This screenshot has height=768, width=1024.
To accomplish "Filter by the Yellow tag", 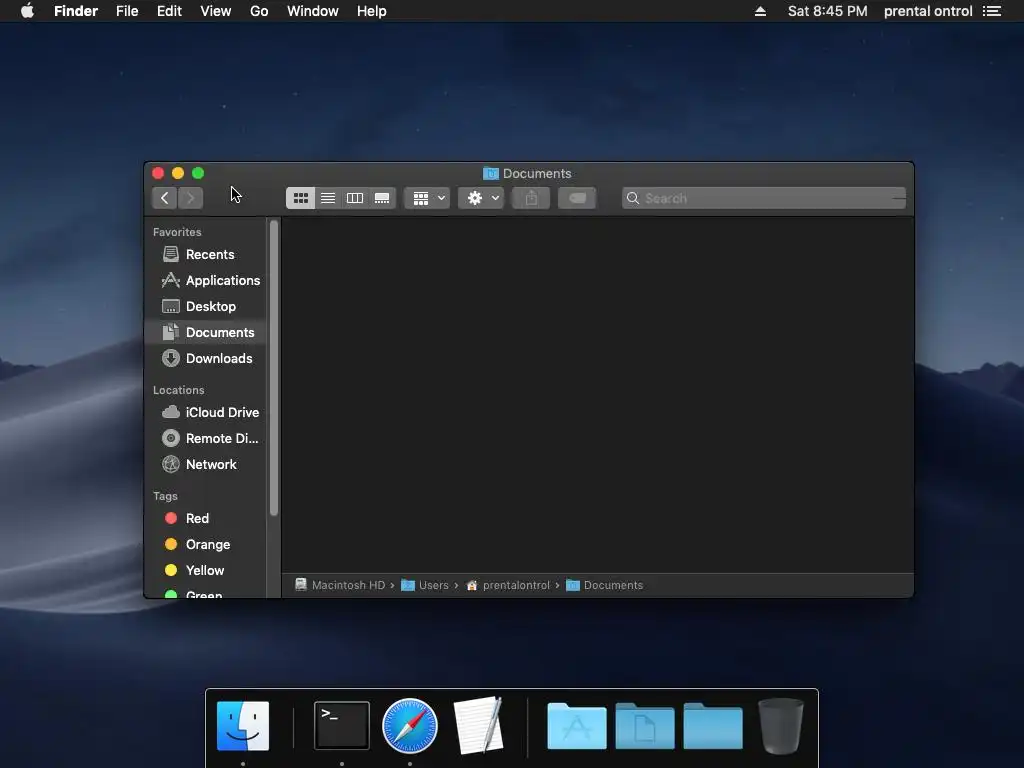I will coord(205,571).
